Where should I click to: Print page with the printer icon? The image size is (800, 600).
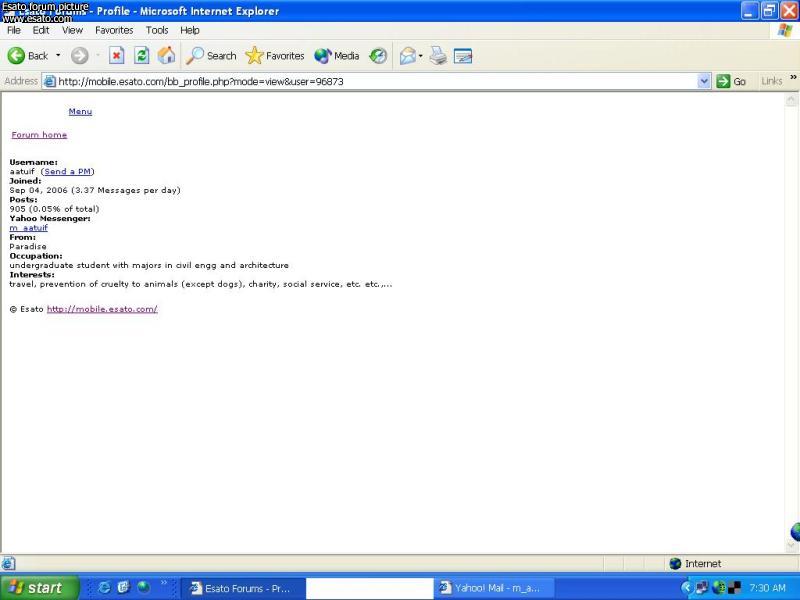pyautogui.click(x=438, y=56)
